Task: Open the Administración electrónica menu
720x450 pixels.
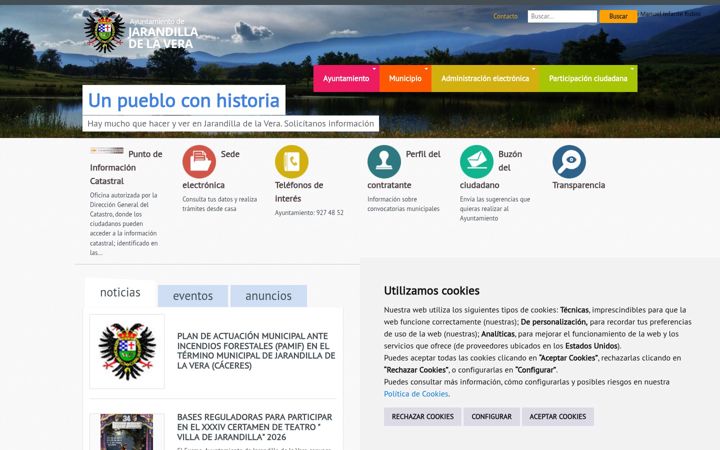Action: [485, 79]
